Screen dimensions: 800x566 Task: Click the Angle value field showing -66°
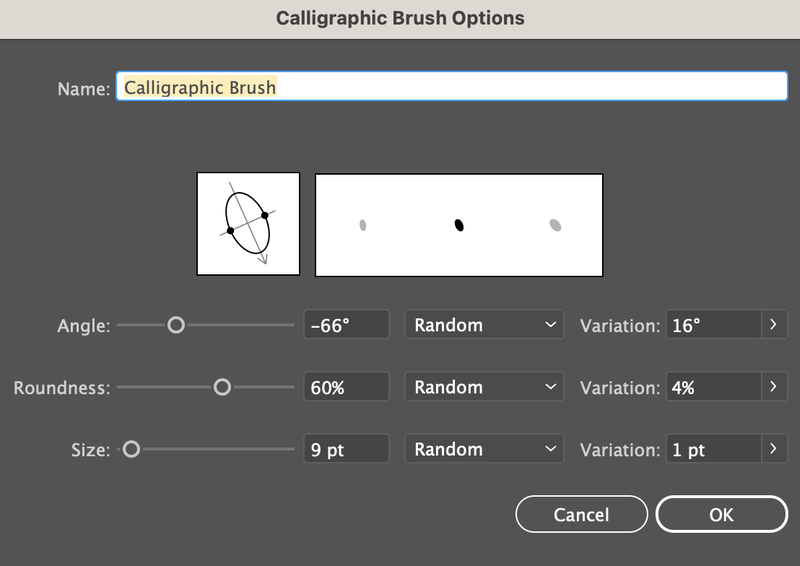[x=346, y=325]
